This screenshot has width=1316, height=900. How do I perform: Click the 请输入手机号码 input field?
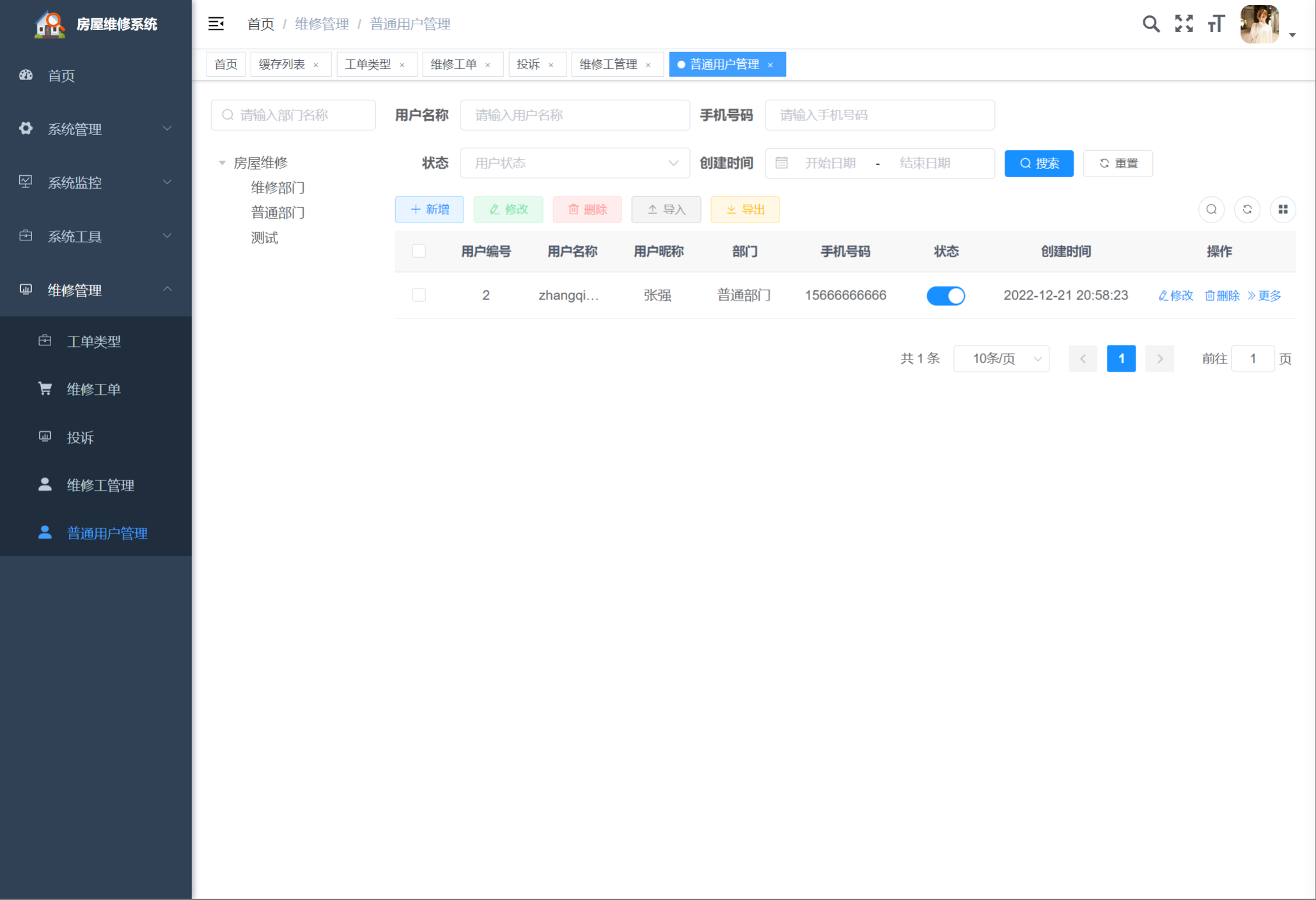coord(879,115)
